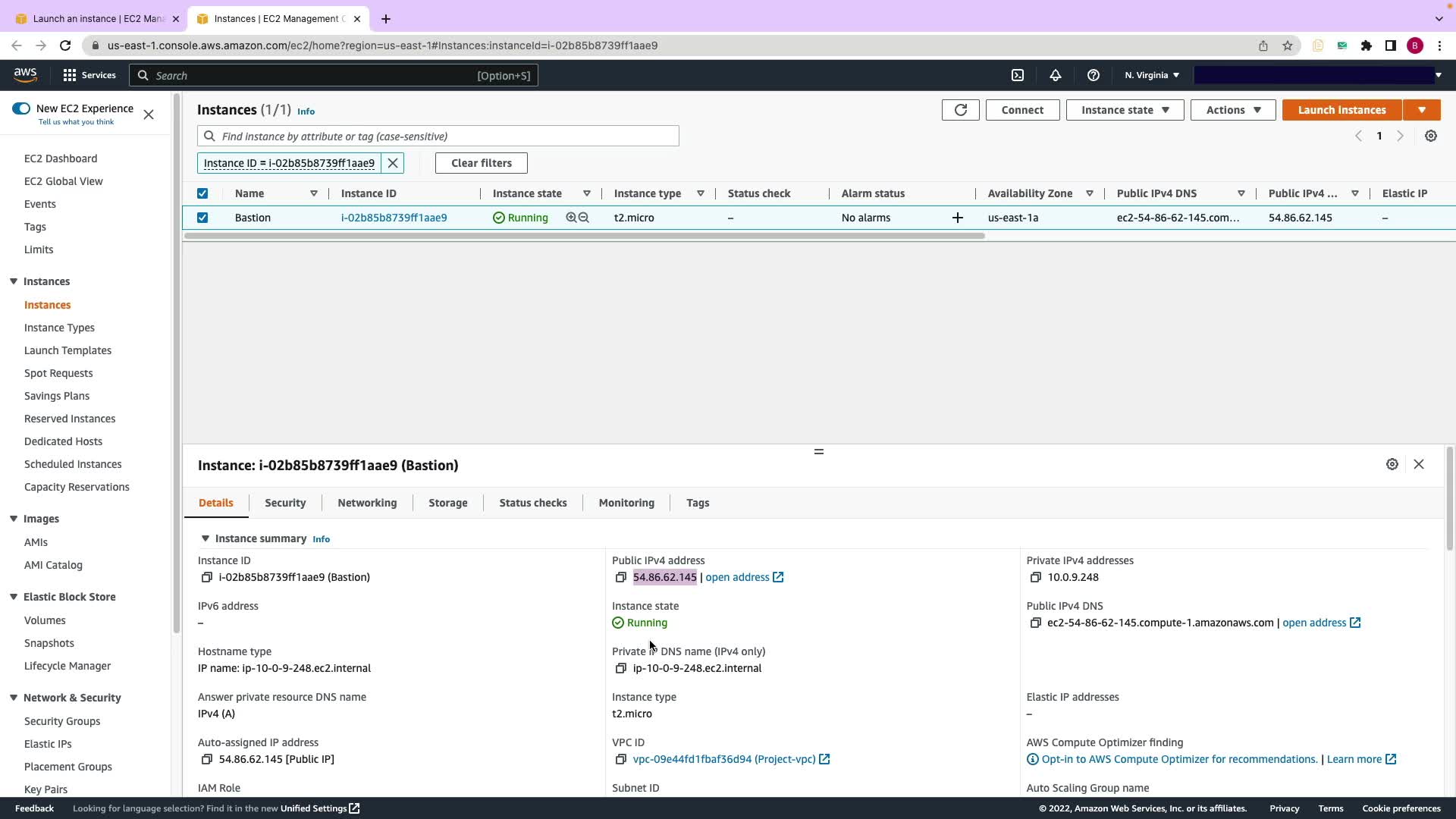Image resolution: width=1456 pixels, height=819 pixels.
Task: Click the Clear filters button
Action: click(481, 163)
